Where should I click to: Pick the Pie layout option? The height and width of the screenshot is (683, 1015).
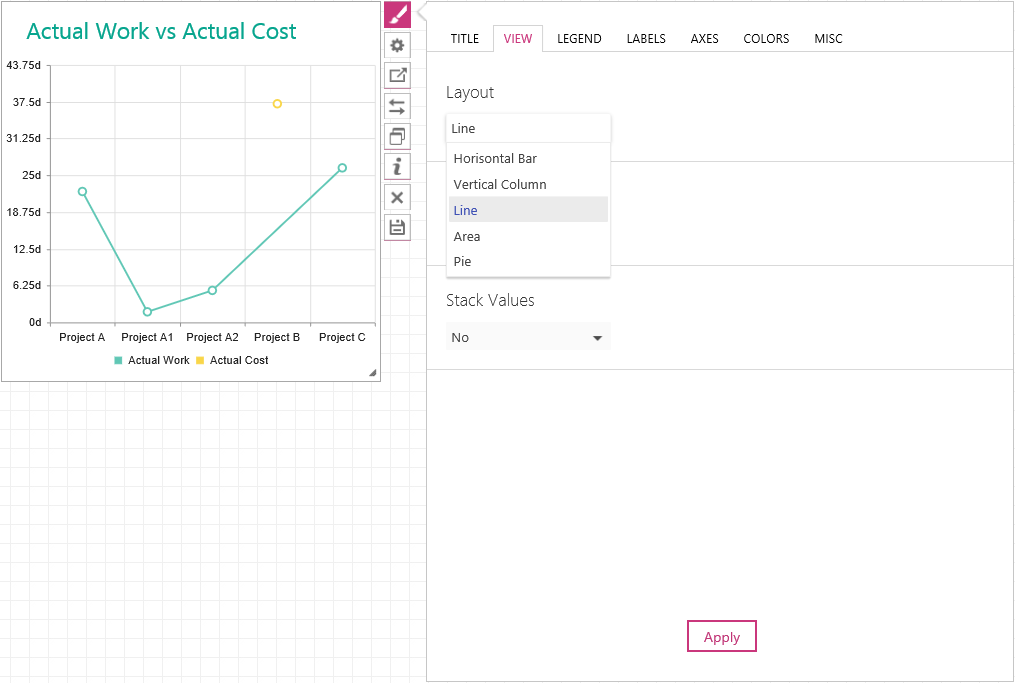coord(528,262)
